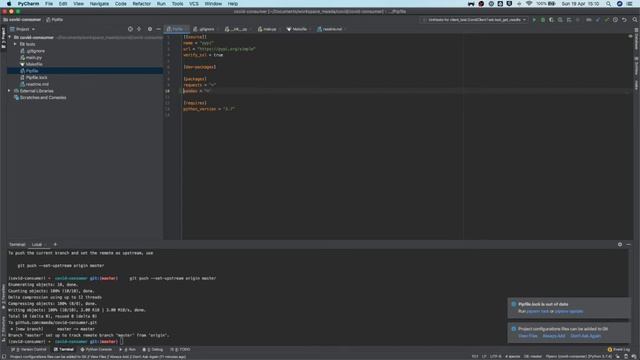This screenshot has width=640, height=360.
Task: Open macOS Spotlight search in the menu bar
Action: (609, 4)
